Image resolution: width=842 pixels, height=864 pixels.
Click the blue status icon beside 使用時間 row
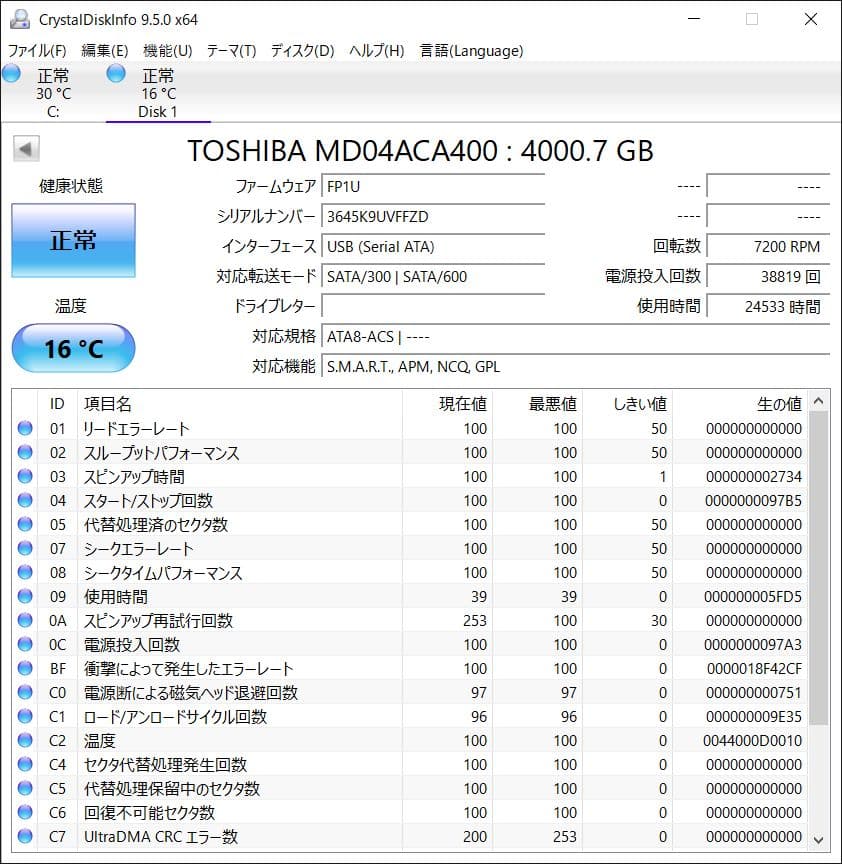click(x=24, y=597)
